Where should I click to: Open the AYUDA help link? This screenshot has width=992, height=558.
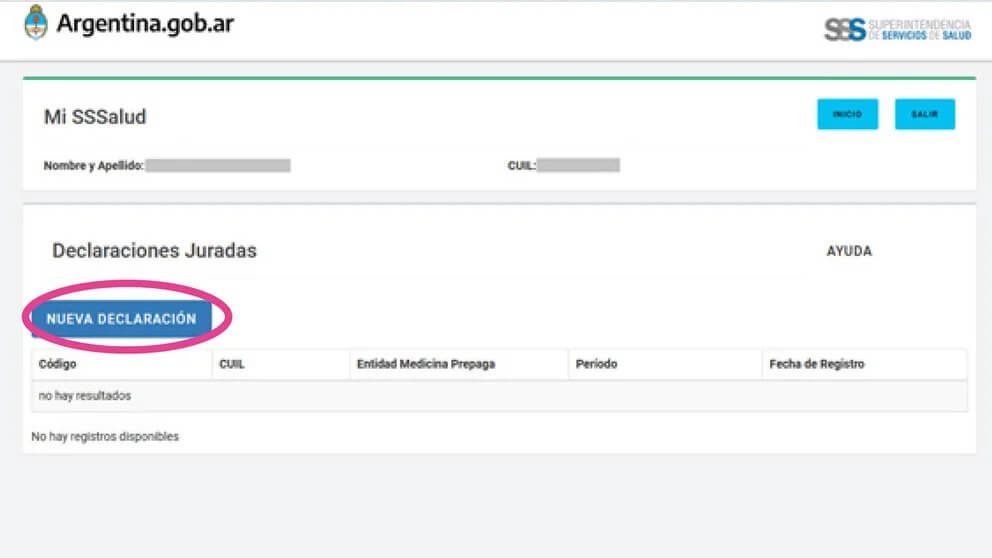click(x=849, y=251)
